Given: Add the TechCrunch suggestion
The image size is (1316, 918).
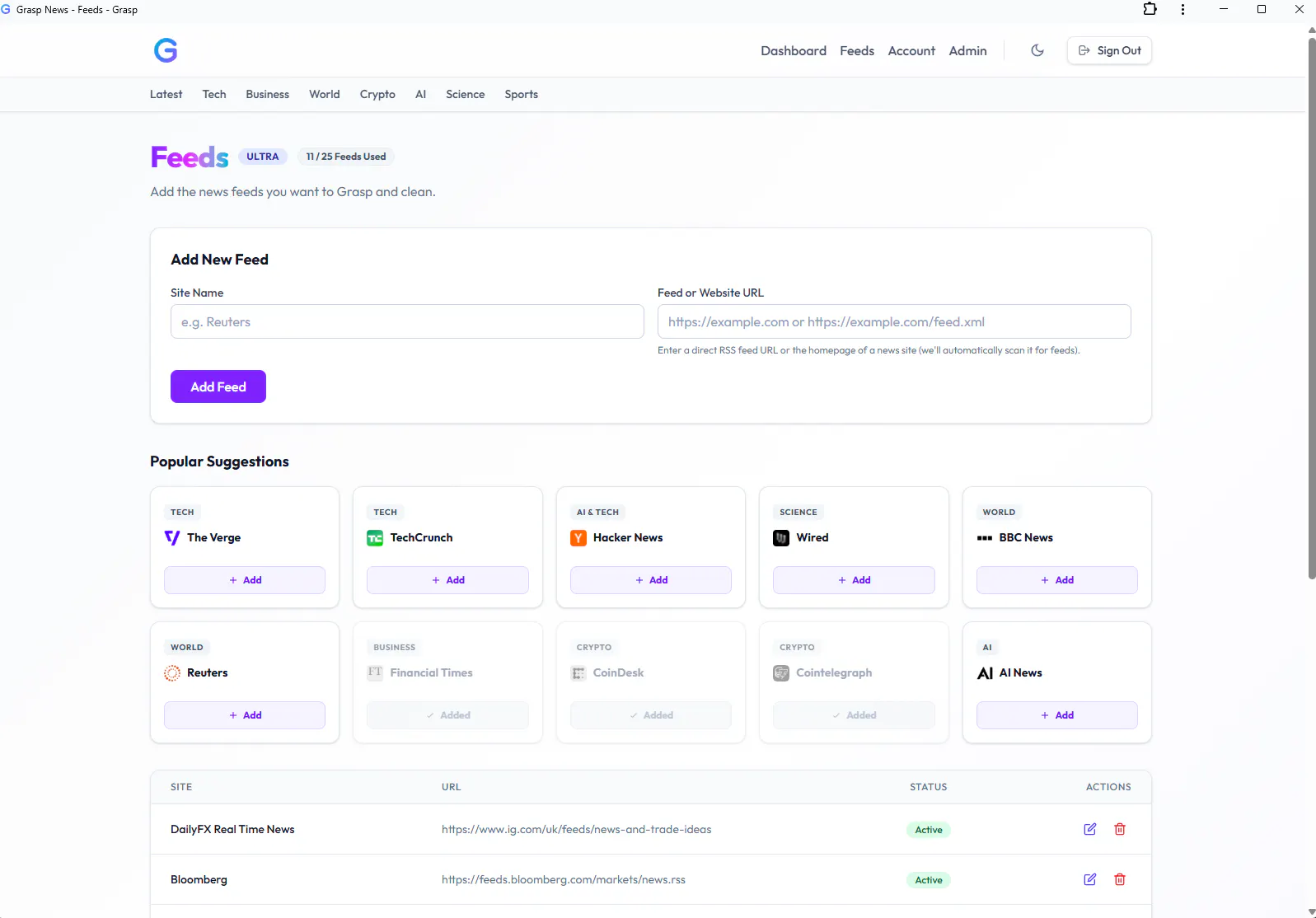Looking at the screenshot, I should point(447,580).
